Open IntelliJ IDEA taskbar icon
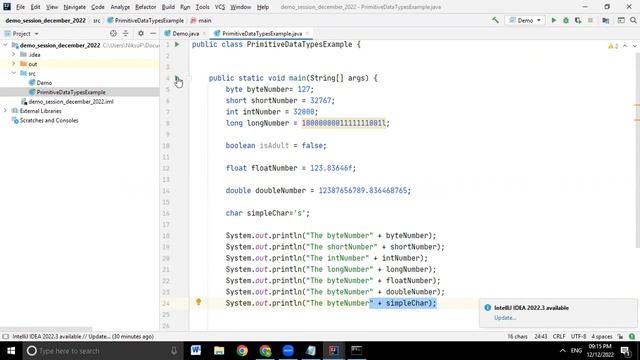This screenshot has height=360, width=640. click(x=334, y=350)
